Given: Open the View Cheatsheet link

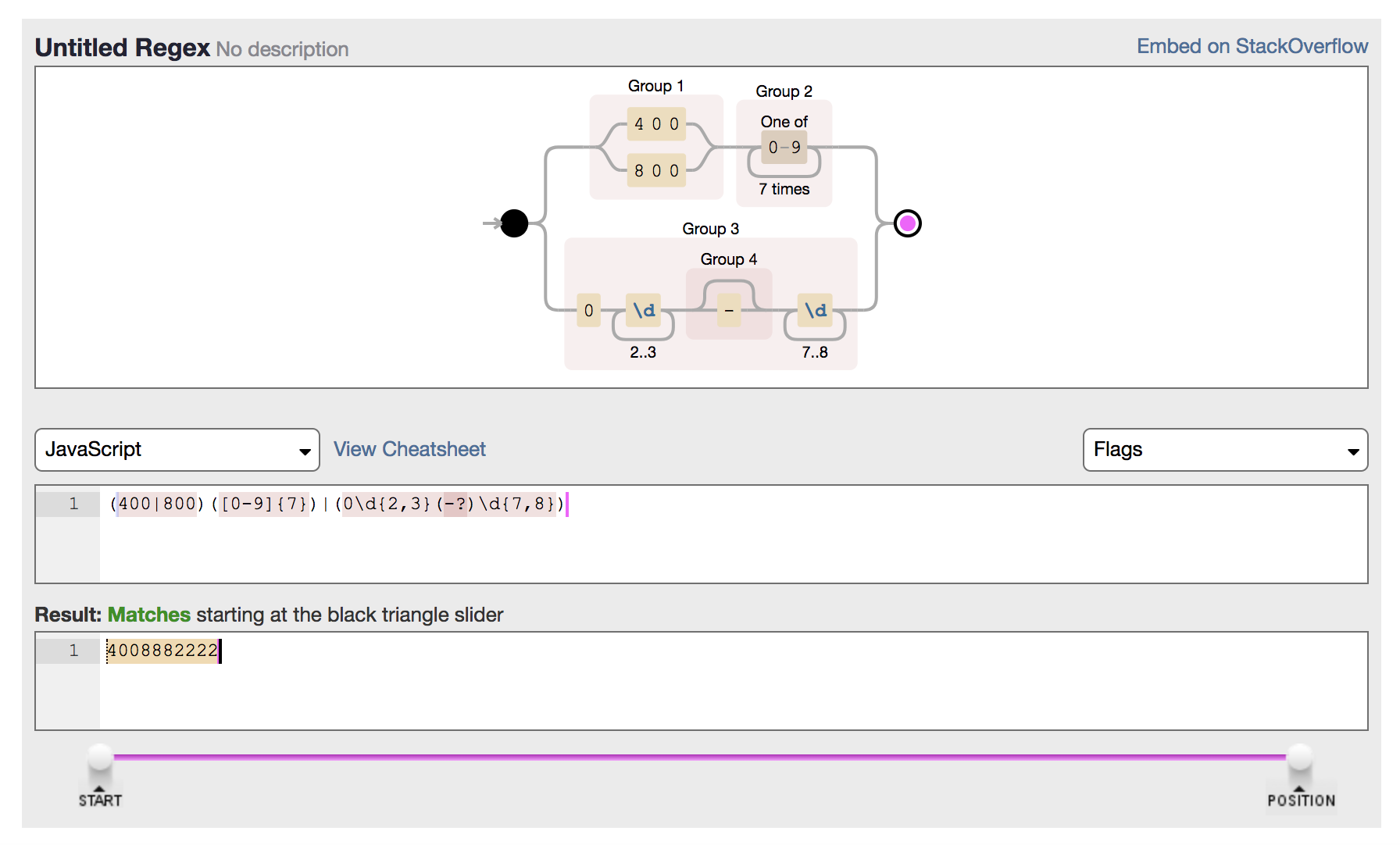Looking at the screenshot, I should (x=409, y=449).
